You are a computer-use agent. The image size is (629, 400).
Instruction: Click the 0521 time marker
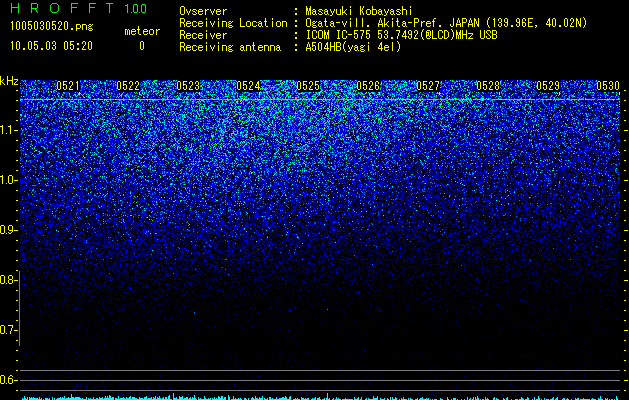coord(68,86)
